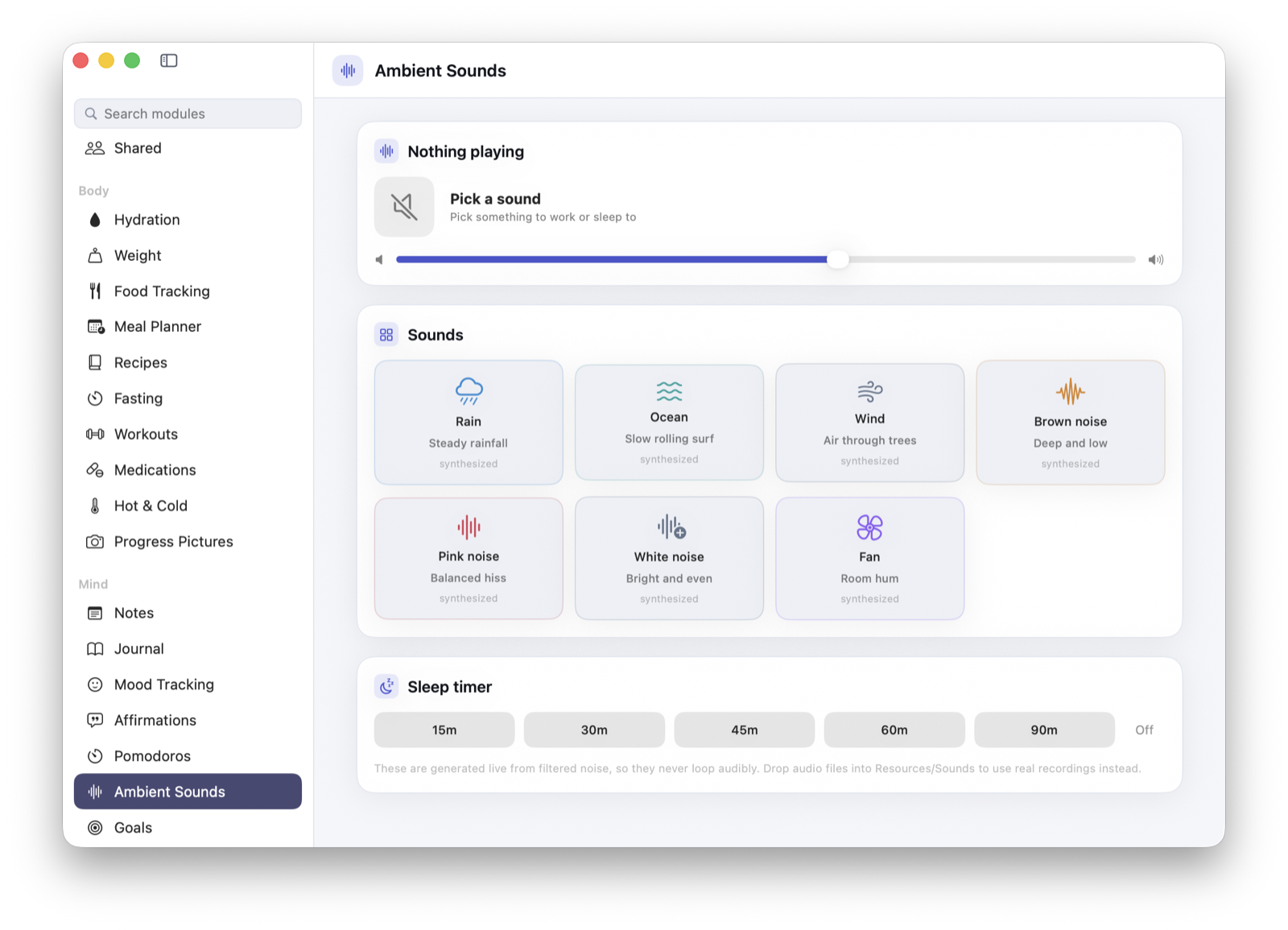
Task: Open the Shared module
Action: pyautogui.click(x=188, y=148)
